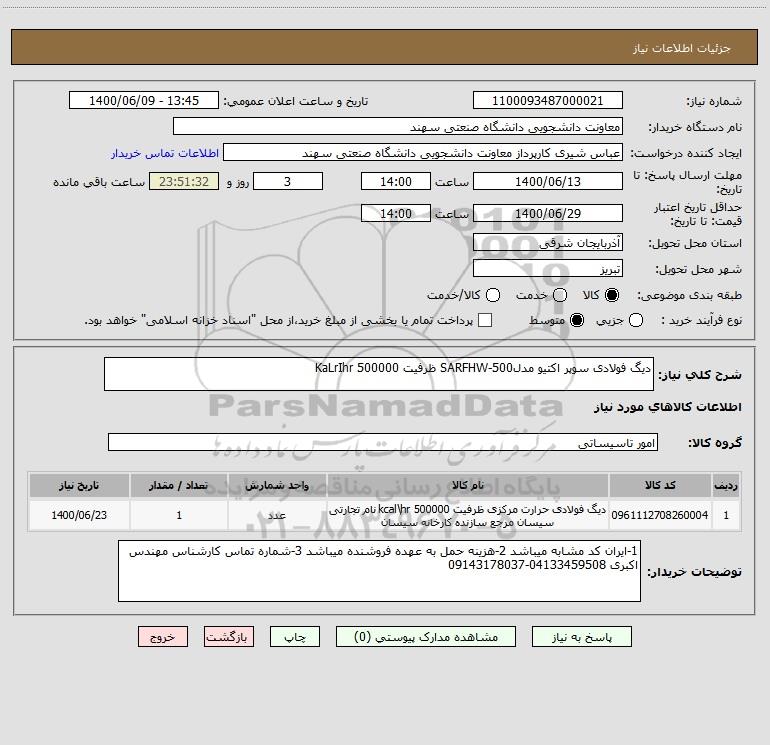Open the اطلاعات تماس خریدار link
This screenshot has height=745, width=770.
point(165,153)
